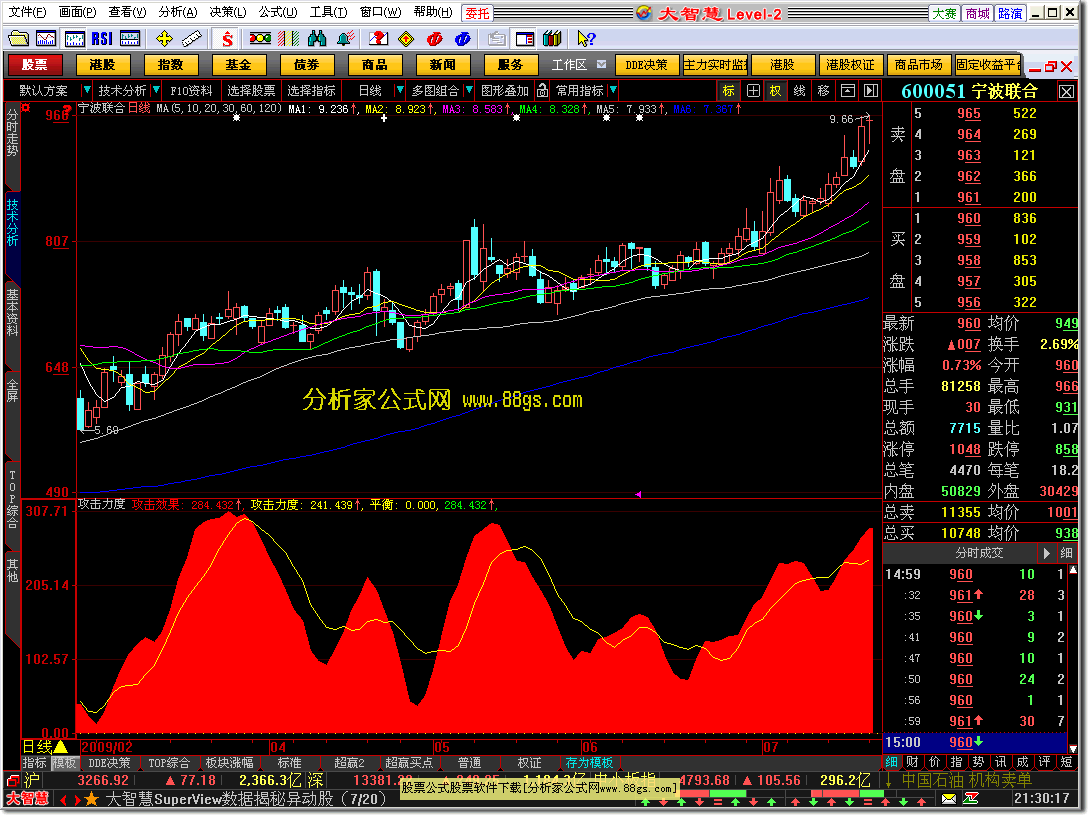The width and height of the screenshot is (1091, 817).
Task: Click the skip-to-end arrow icon
Action: click(x=871, y=90)
